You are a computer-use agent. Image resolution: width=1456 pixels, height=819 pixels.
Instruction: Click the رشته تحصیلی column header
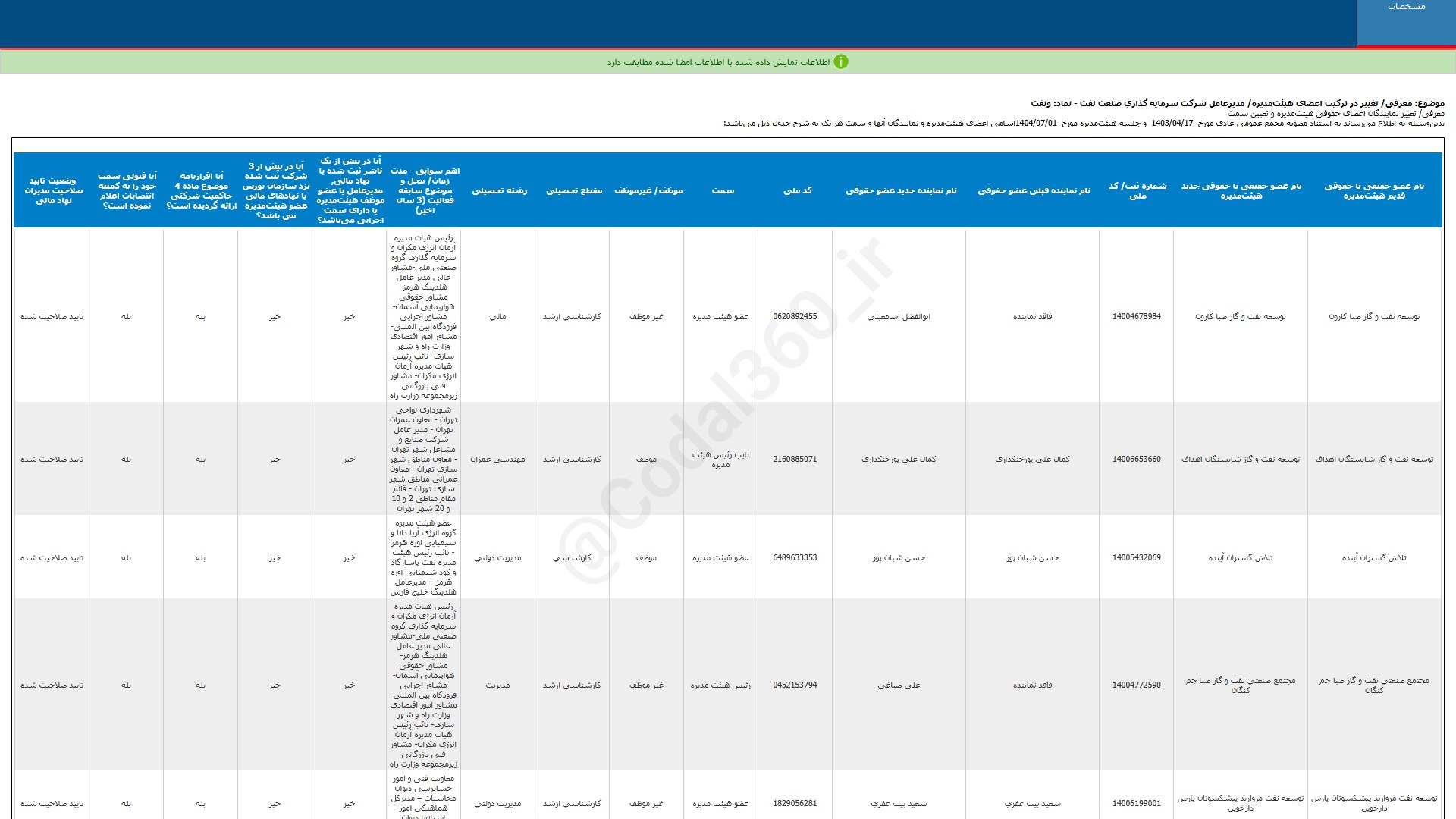point(499,190)
